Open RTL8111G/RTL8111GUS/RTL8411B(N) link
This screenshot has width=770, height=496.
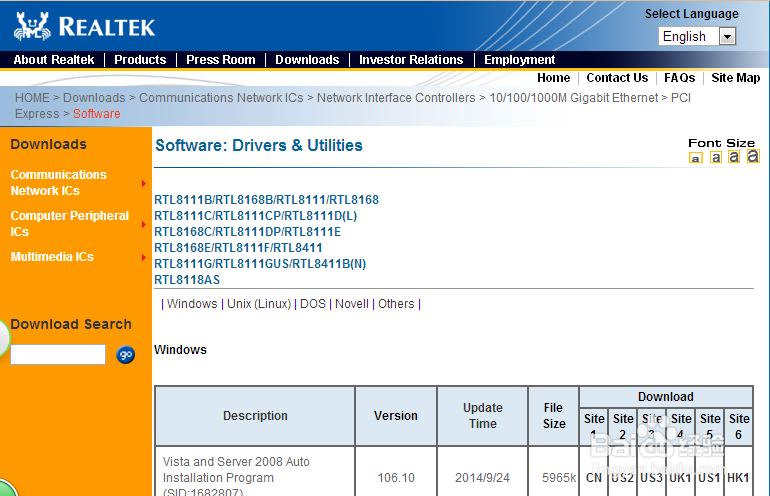pos(260,264)
